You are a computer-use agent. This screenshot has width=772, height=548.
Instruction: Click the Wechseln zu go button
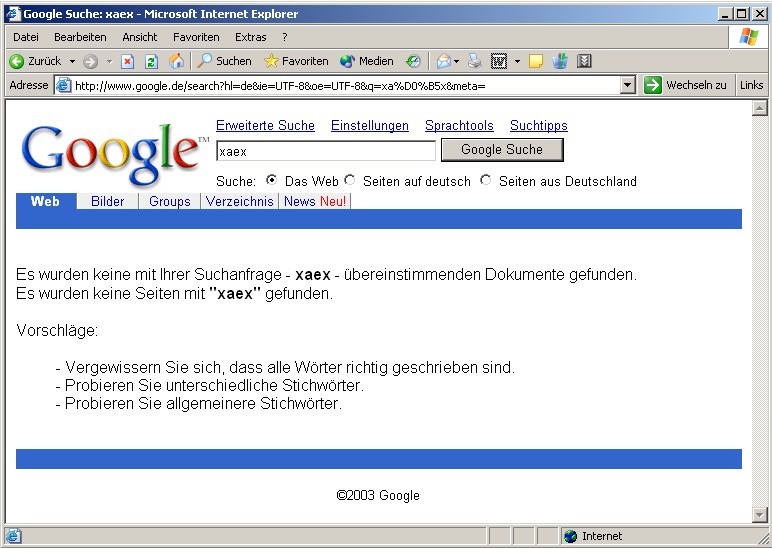point(685,85)
